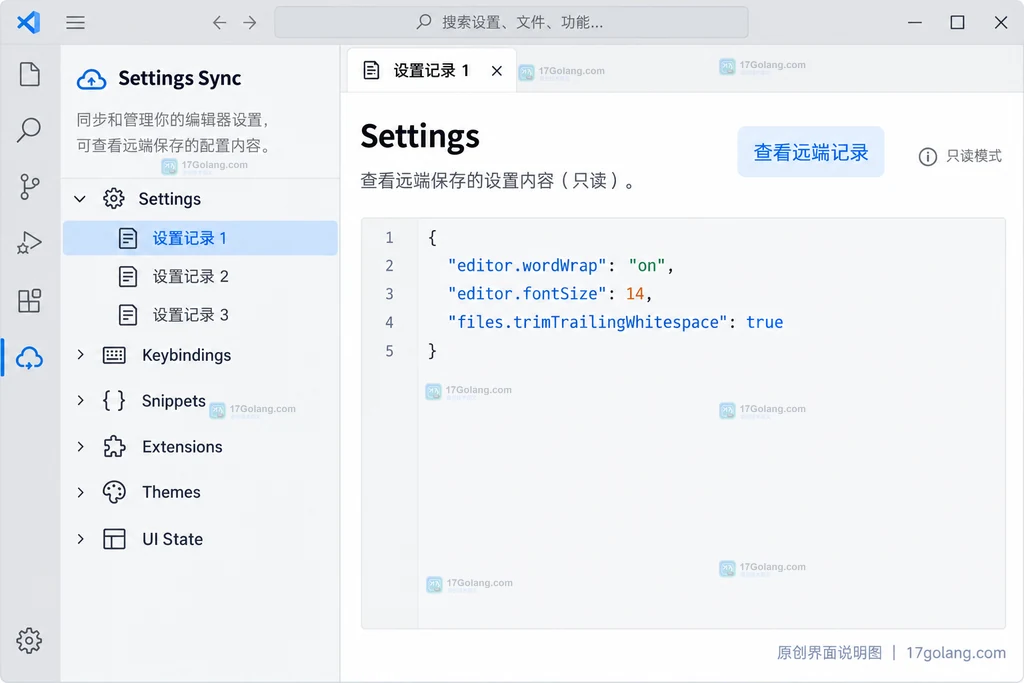Click the "editor.wordWrap" key in the code

tap(527, 266)
